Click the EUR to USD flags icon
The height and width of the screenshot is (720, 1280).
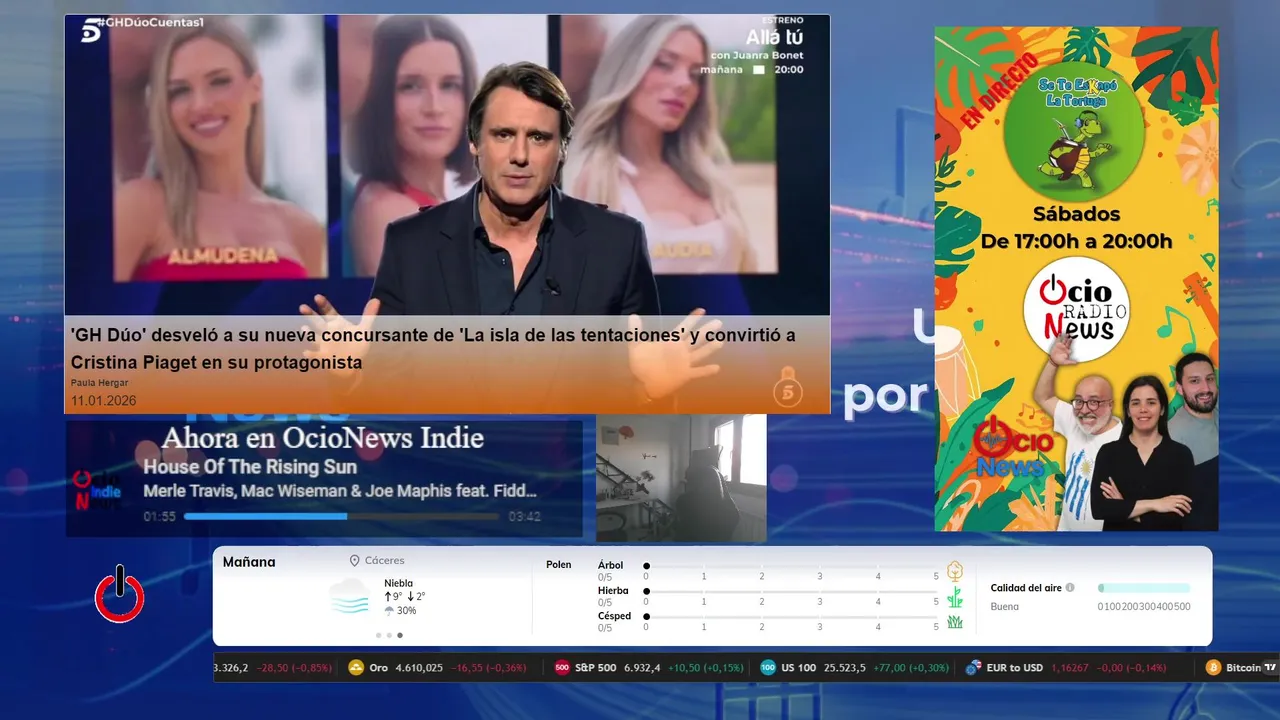973,668
